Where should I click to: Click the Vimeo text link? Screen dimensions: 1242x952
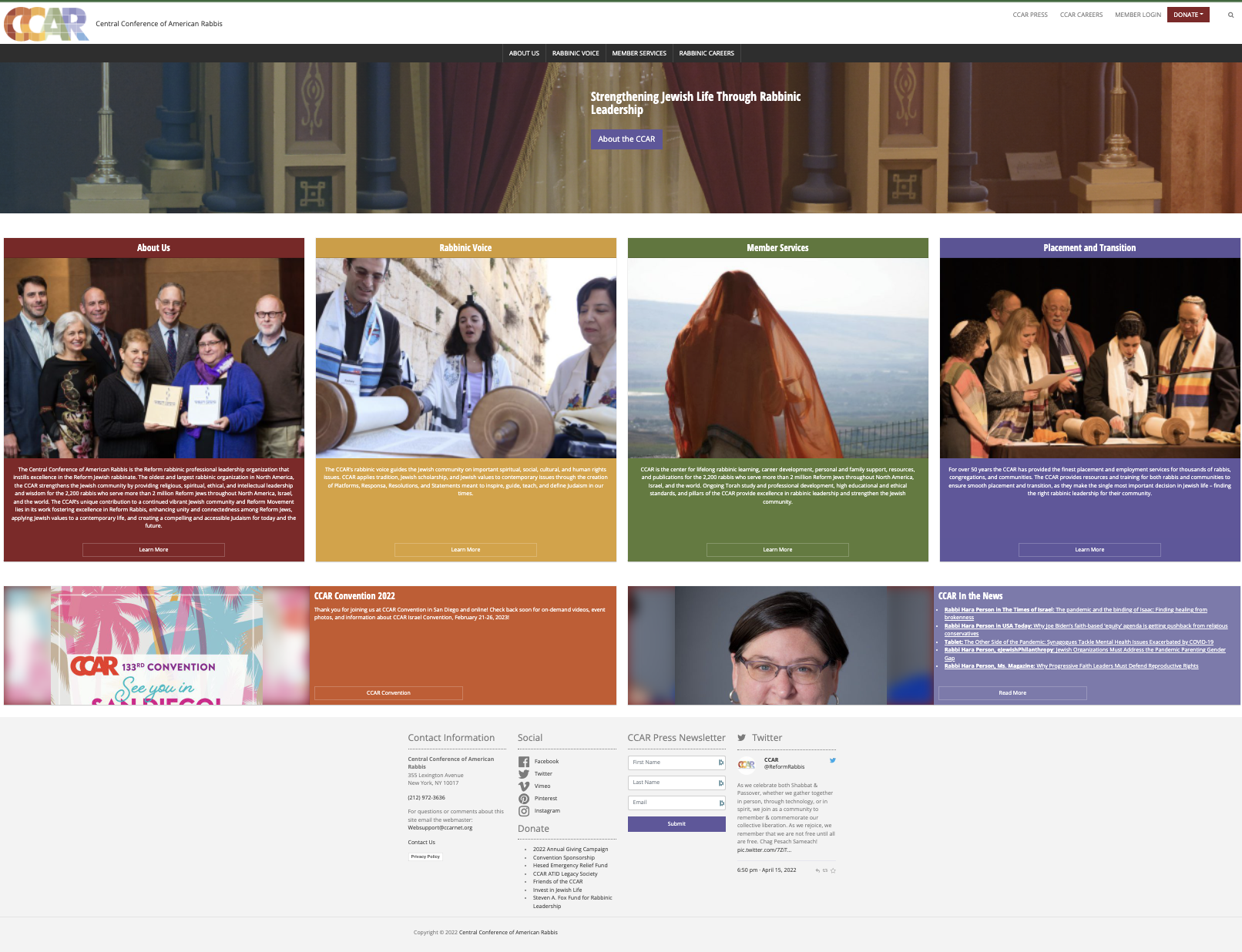pos(542,786)
